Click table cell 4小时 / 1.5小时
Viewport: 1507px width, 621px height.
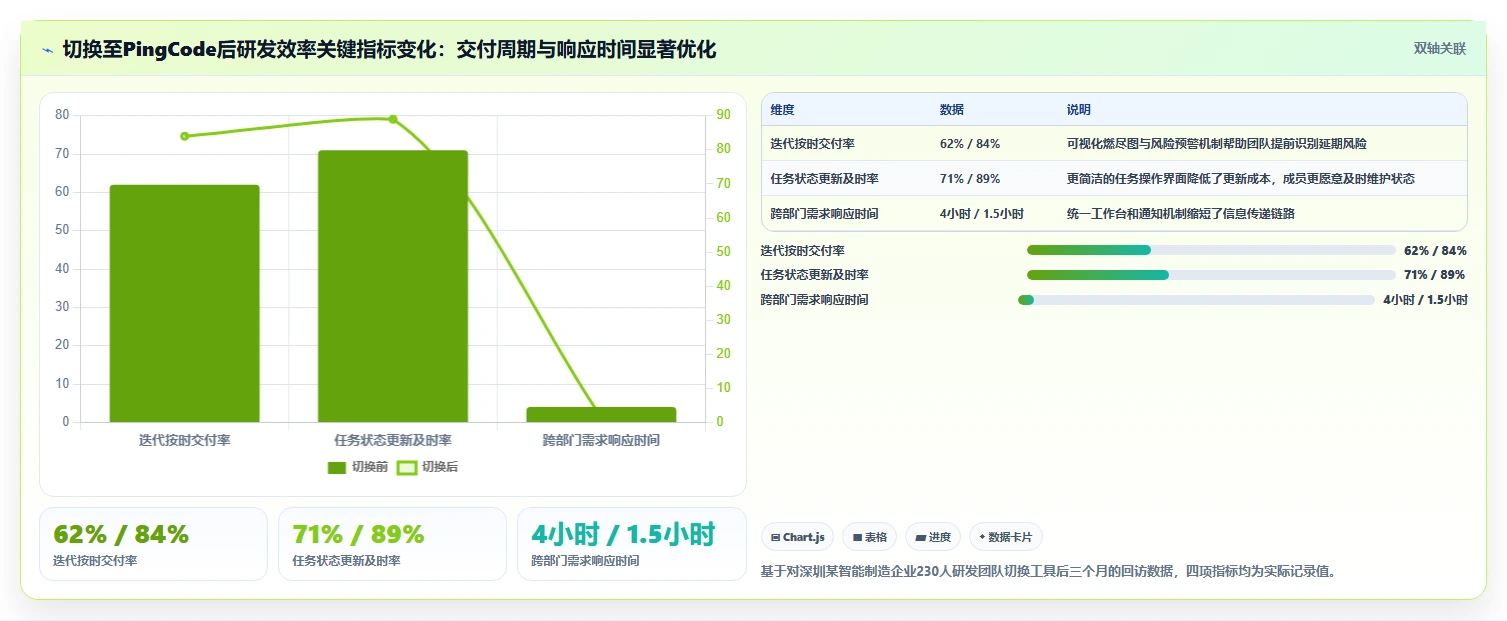pyautogui.click(x=982, y=214)
